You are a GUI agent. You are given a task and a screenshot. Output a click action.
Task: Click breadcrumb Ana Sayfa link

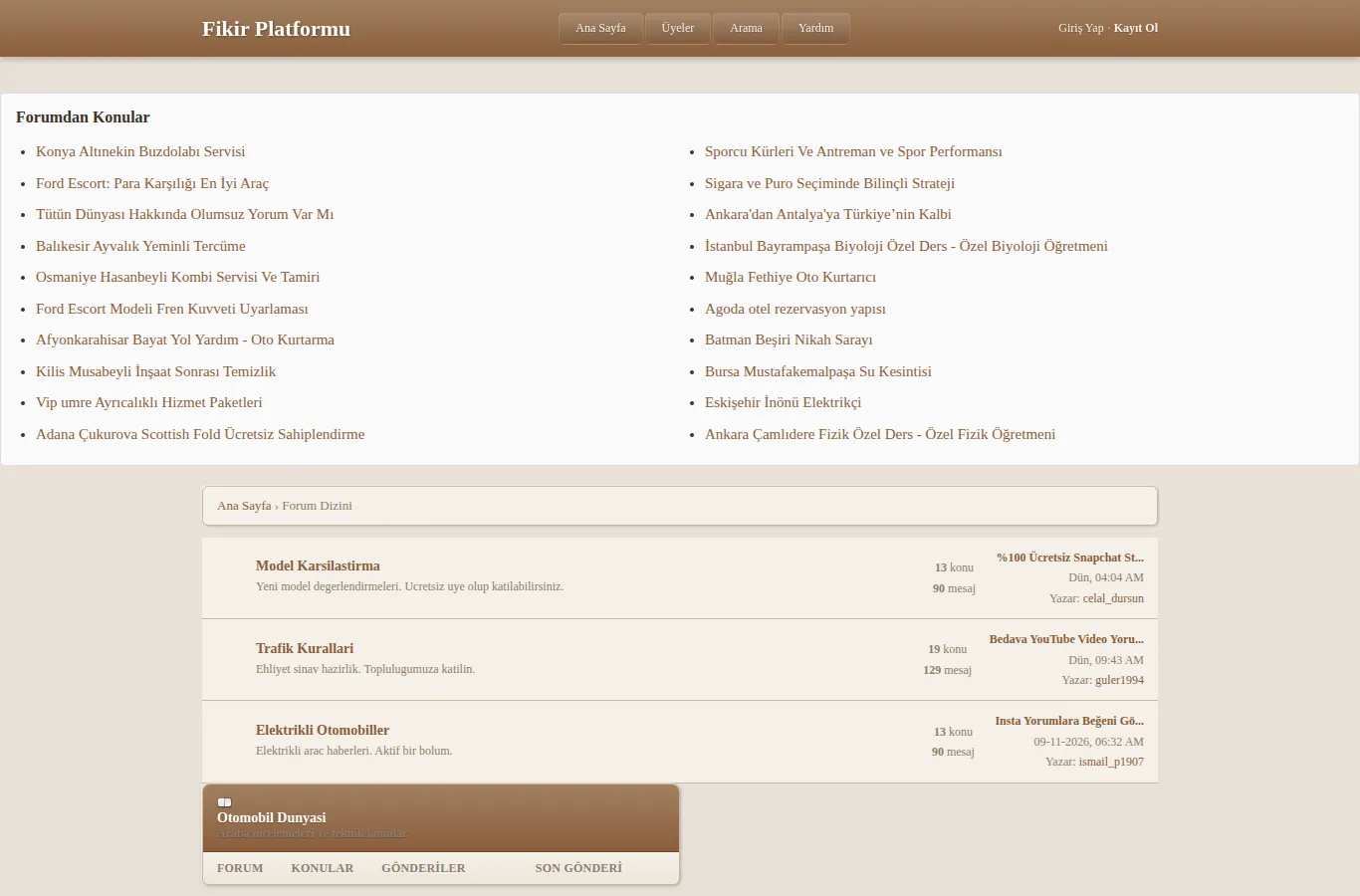[x=244, y=506]
